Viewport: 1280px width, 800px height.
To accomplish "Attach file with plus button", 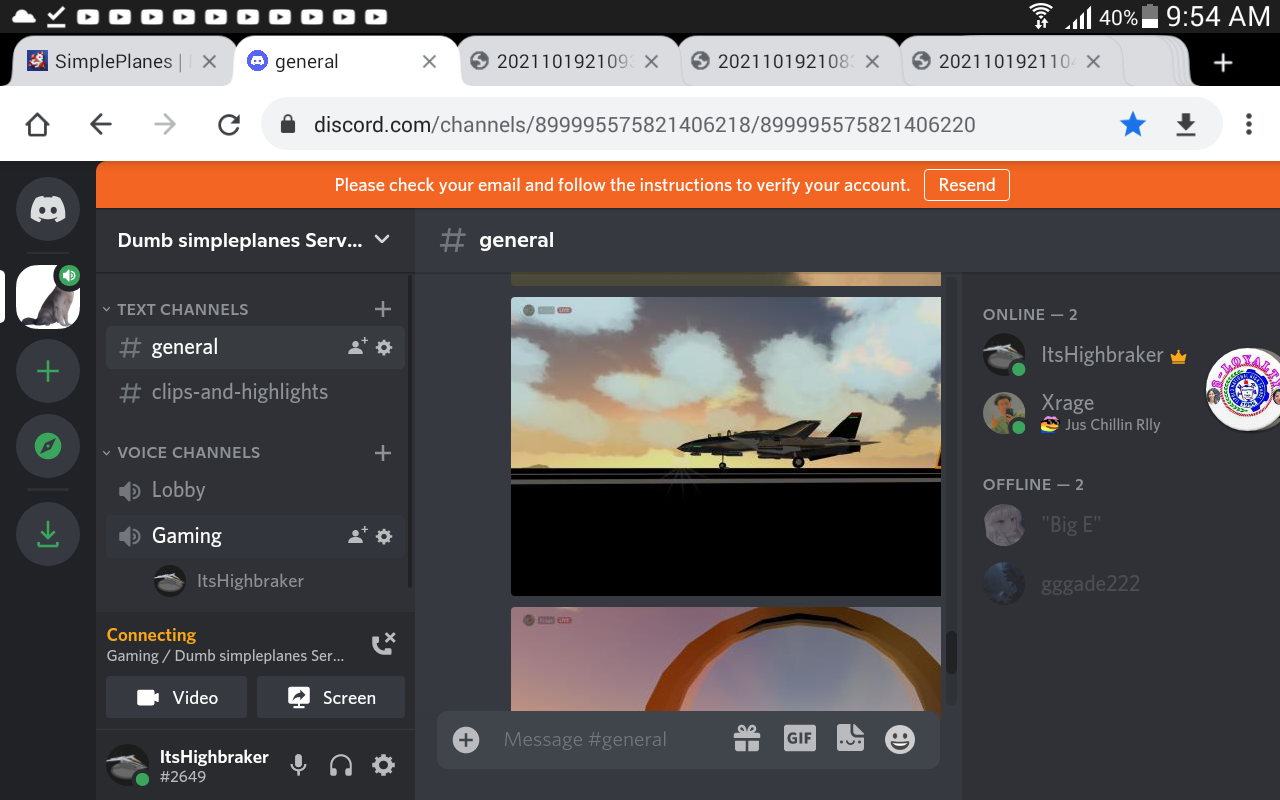I will (x=466, y=740).
